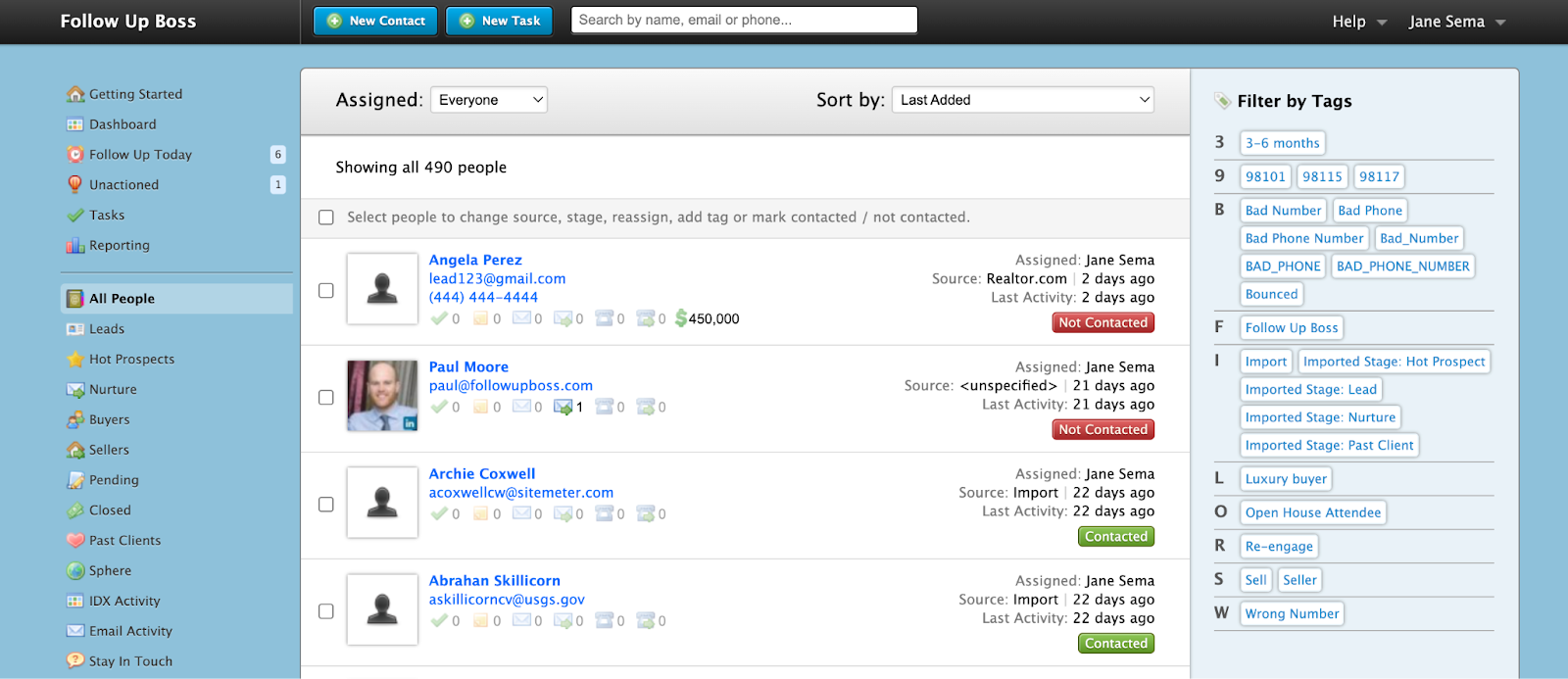Click the New Contact button
Image resolution: width=1568 pixels, height=679 pixels.
coord(375,21)
